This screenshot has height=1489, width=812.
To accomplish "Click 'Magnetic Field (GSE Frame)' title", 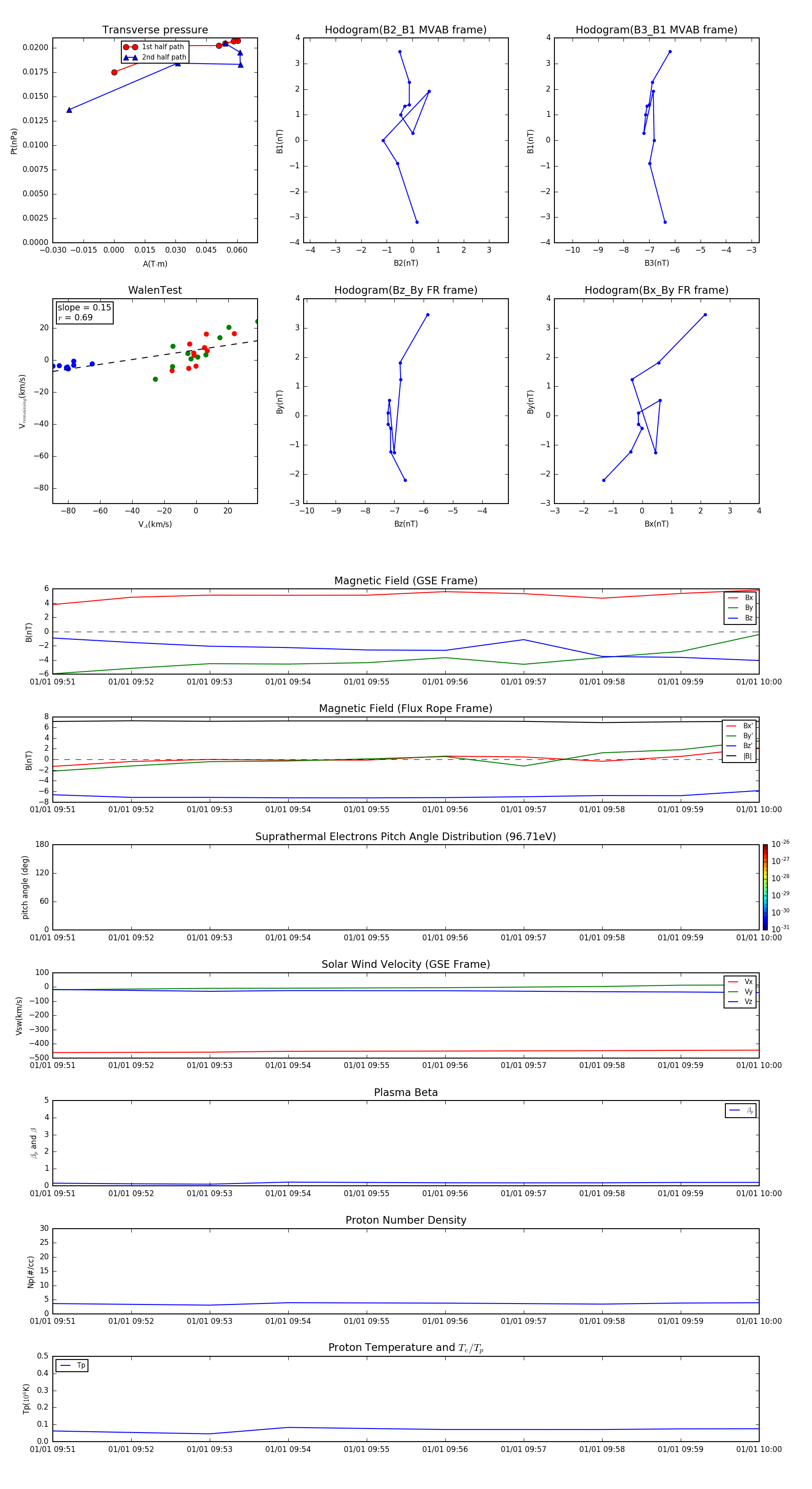I will [406, 581].
